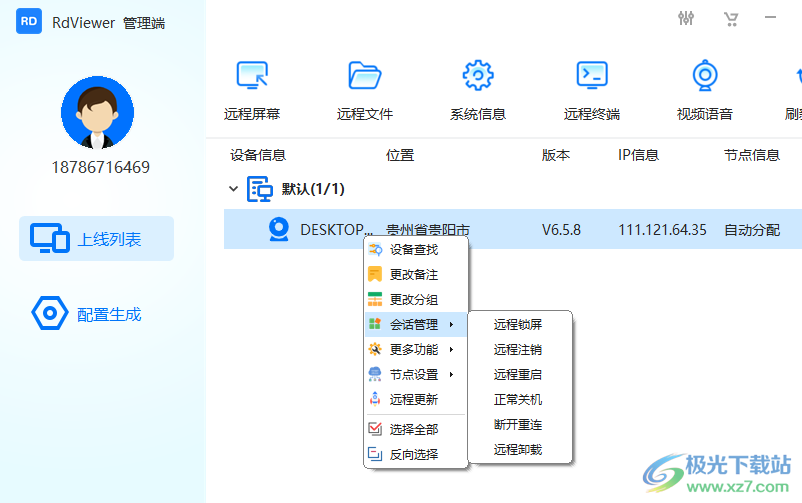This screenshot has height=503, width=802.
Task: Choose 远程更新 in context menu
Action: 416,399
